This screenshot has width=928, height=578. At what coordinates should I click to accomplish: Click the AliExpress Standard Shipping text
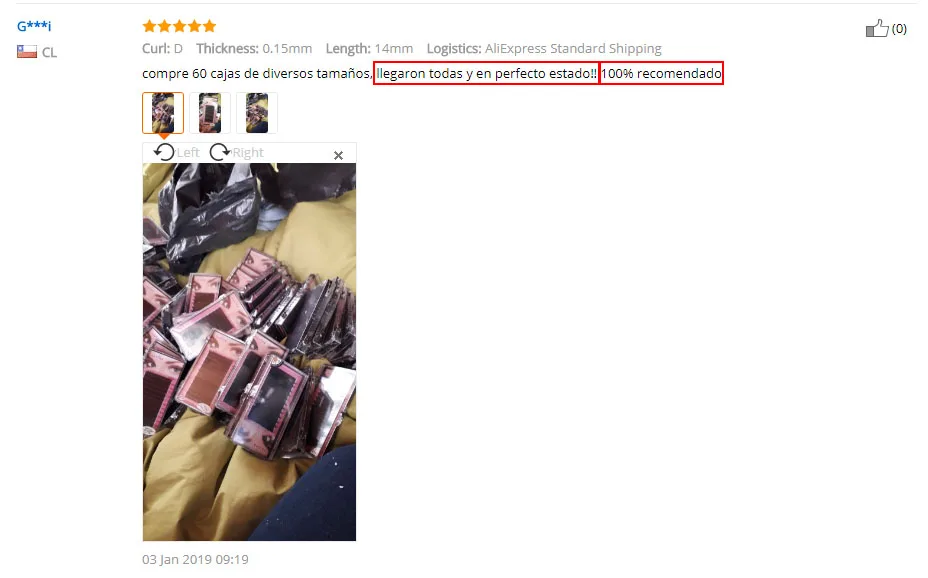click(573, 49)
